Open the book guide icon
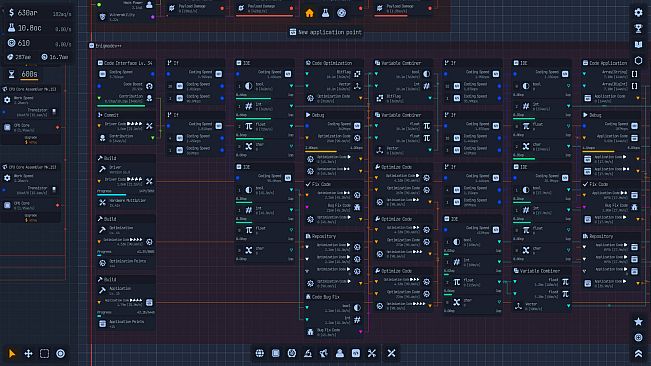 click(639, 44)
